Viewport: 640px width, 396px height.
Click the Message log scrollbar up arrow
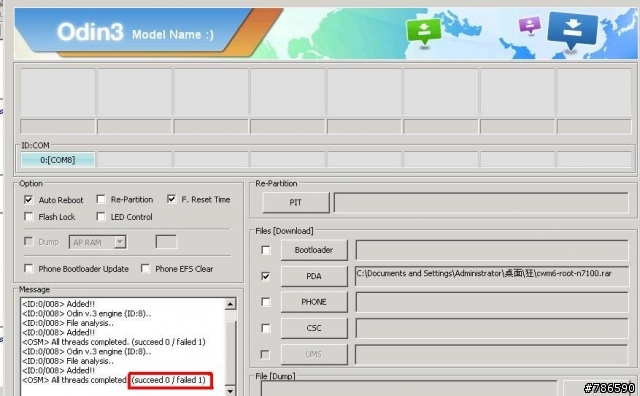click(230, 304)
